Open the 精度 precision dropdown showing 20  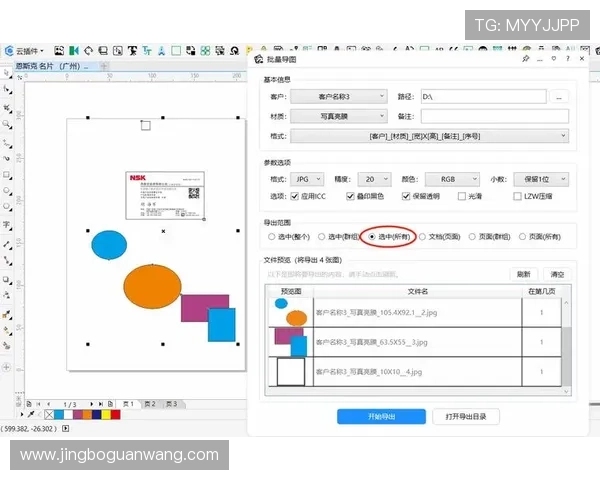(x=374, y=179)
